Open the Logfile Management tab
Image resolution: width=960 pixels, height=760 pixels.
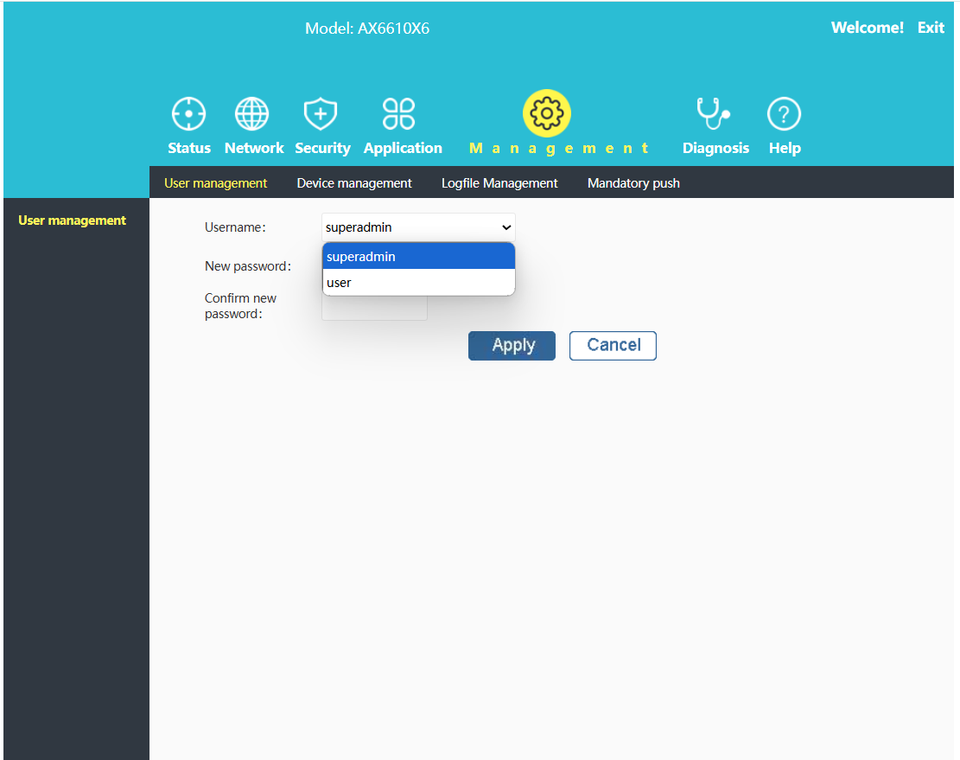tap(499, 183)
